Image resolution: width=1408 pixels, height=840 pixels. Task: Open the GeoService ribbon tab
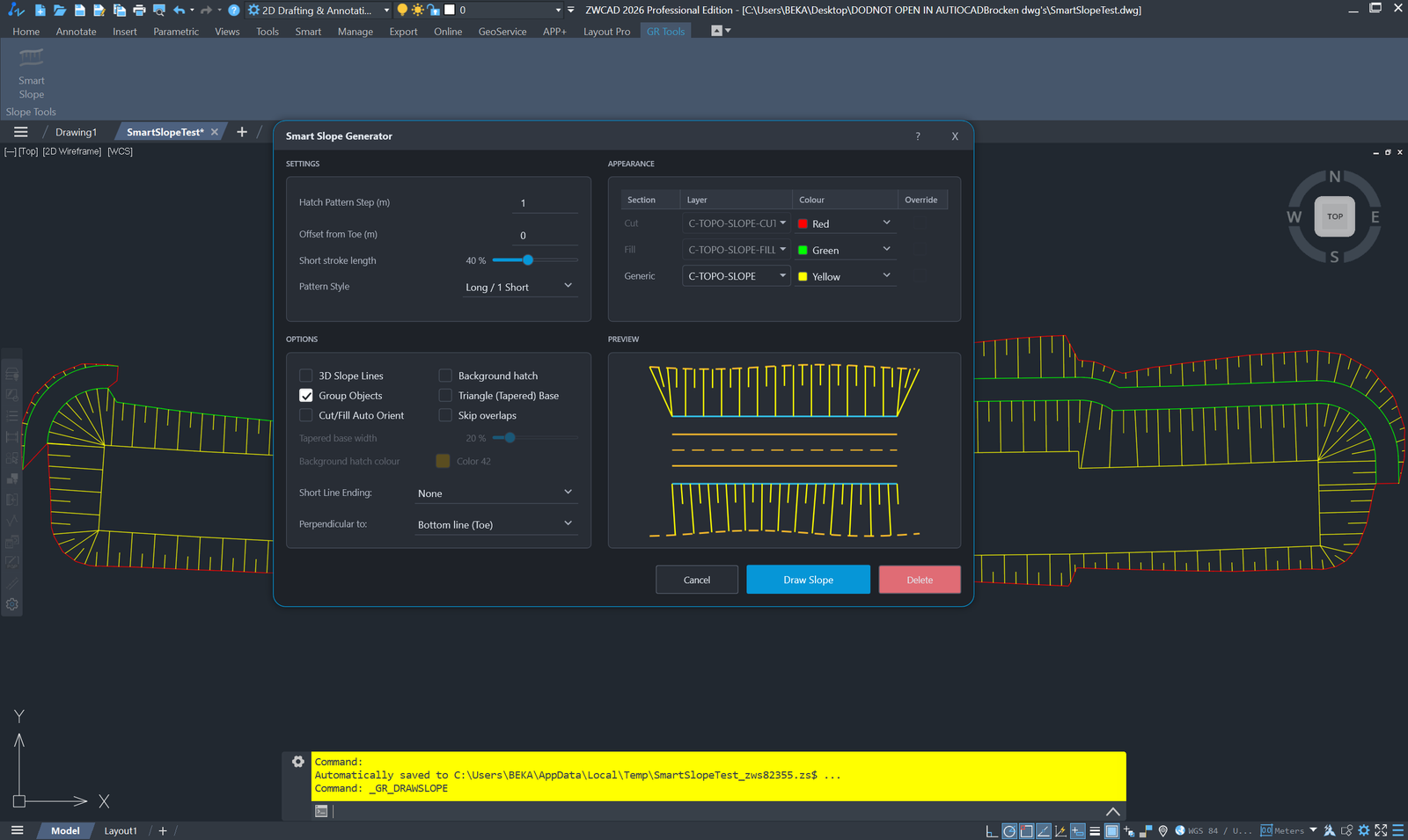(x=502, y=32)
